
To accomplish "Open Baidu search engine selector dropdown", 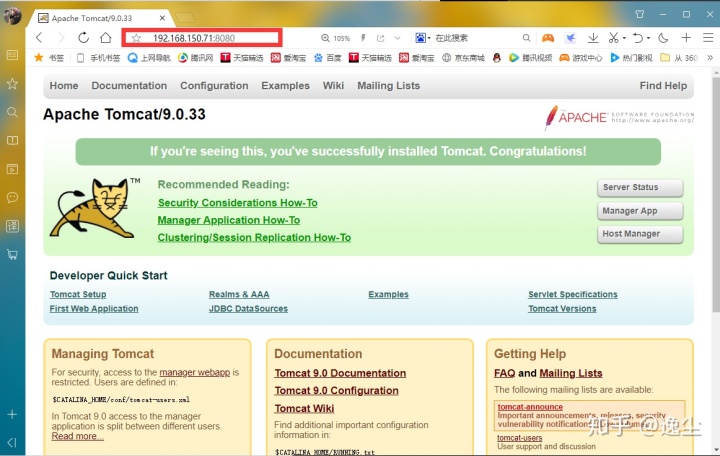I will (423, 38).
